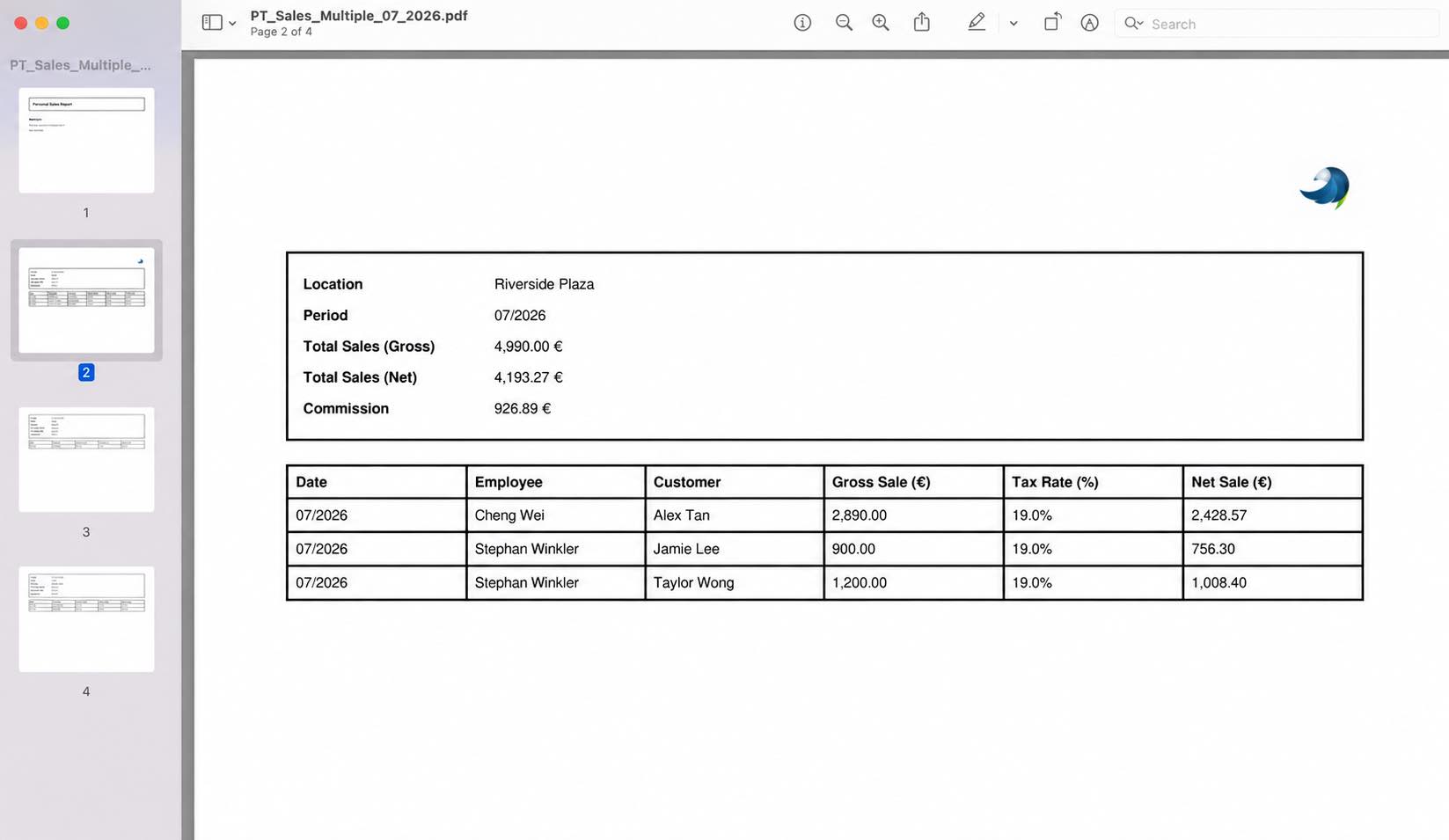Open the sidebar view mode dropdown arrow
The height and width of the screenshot is (840, 1449).
point(232,24)
